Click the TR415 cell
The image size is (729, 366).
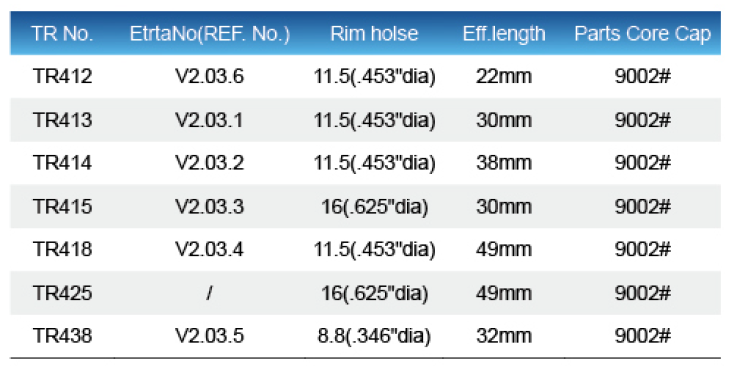coord(62,206)
